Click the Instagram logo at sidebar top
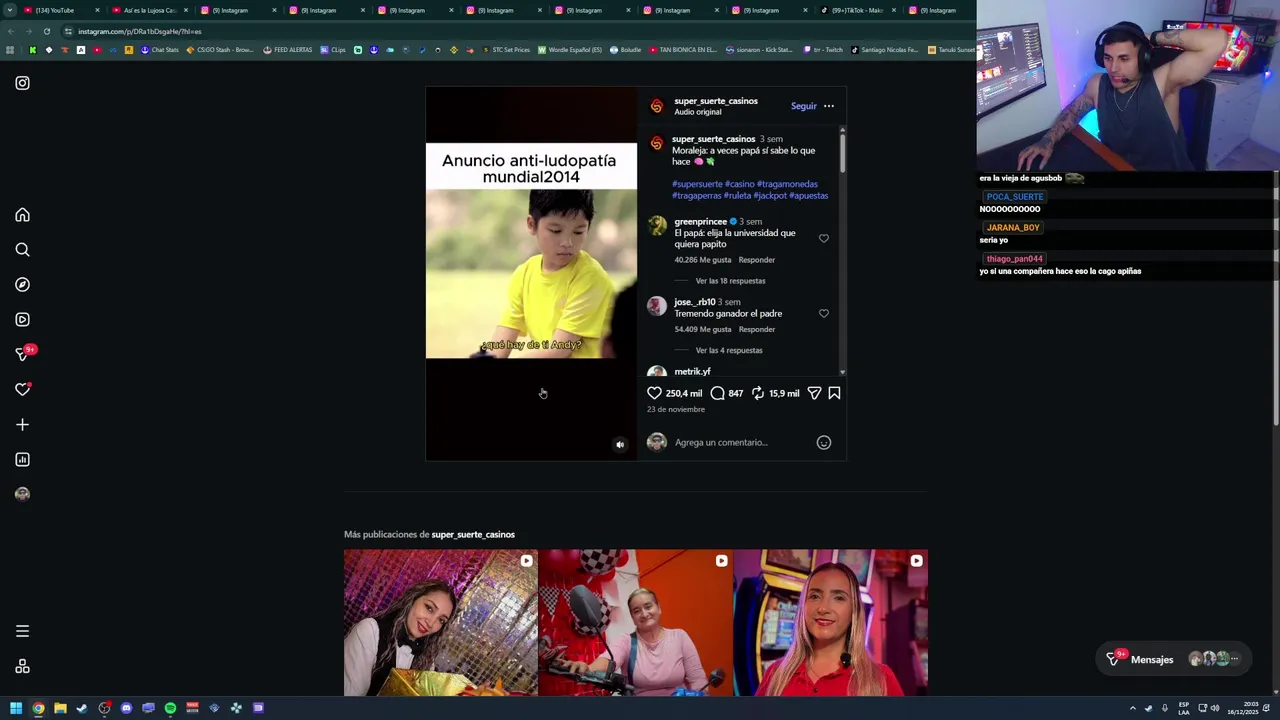 tap(22, 83)
